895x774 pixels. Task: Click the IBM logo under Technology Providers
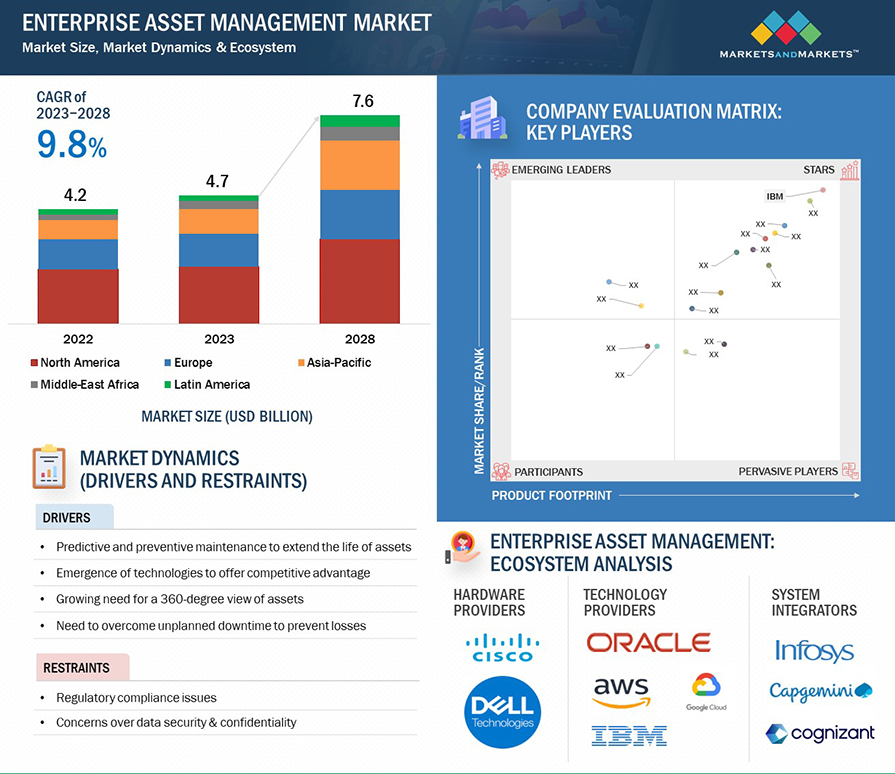(629, 736)
